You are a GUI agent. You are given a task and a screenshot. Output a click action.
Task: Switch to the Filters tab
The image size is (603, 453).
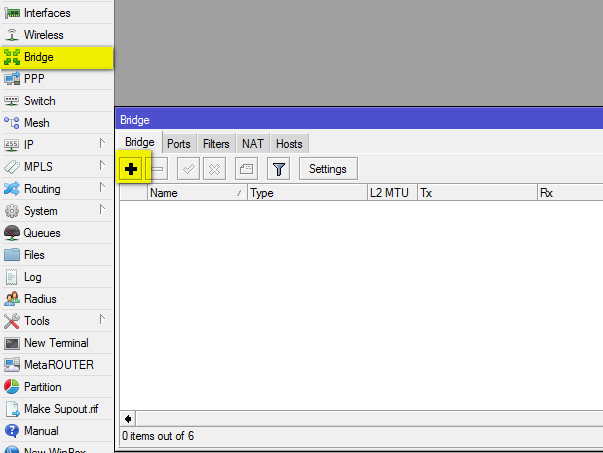point(216,144)
